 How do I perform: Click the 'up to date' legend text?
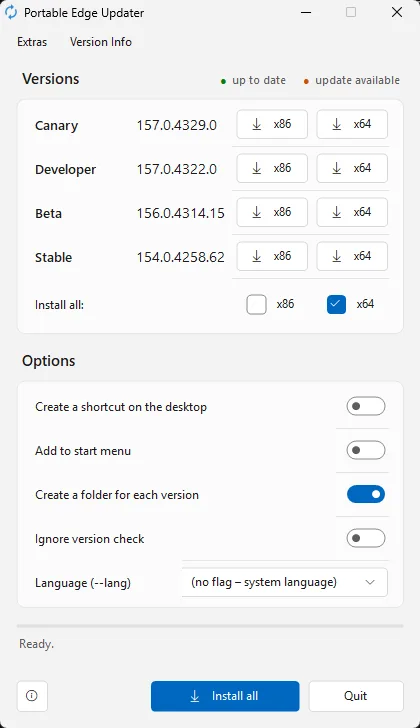click(x=259, y=80)
